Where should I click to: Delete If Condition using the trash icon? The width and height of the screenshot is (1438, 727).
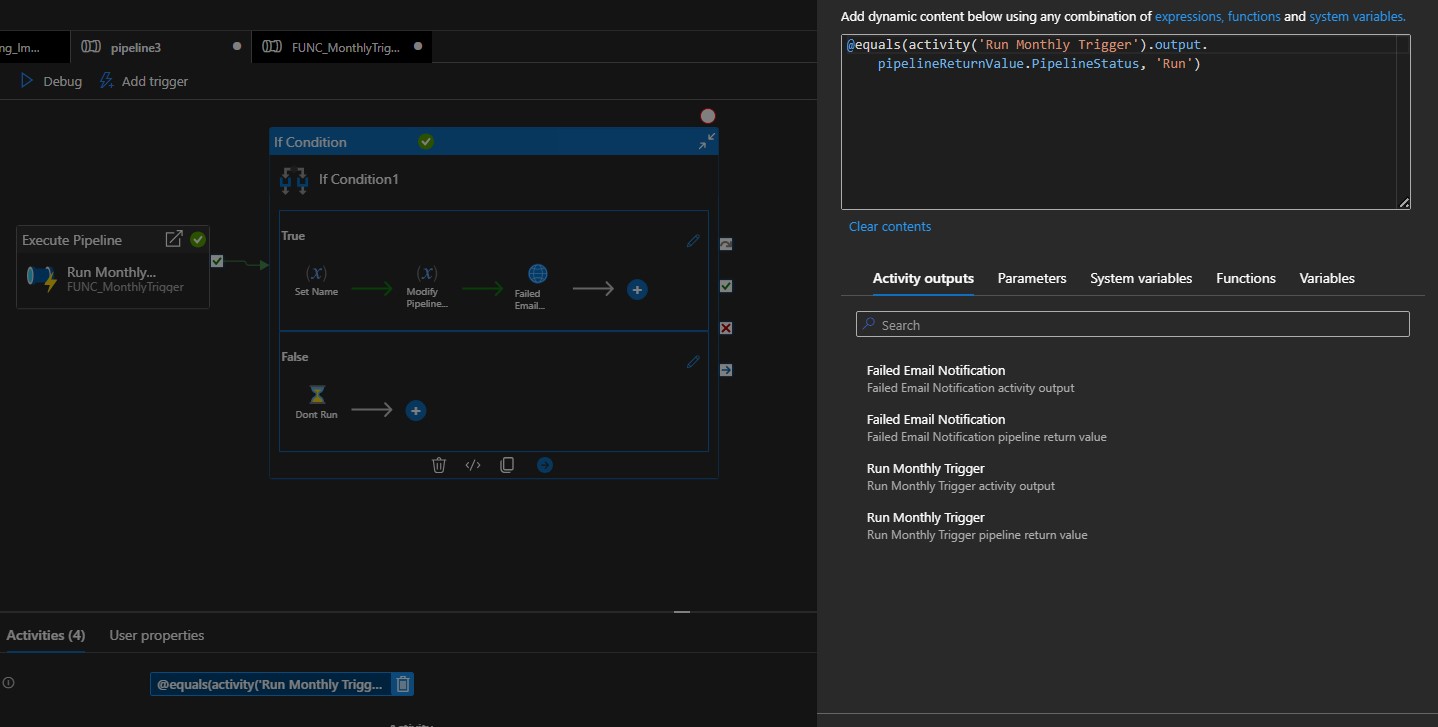click(439, 464)
